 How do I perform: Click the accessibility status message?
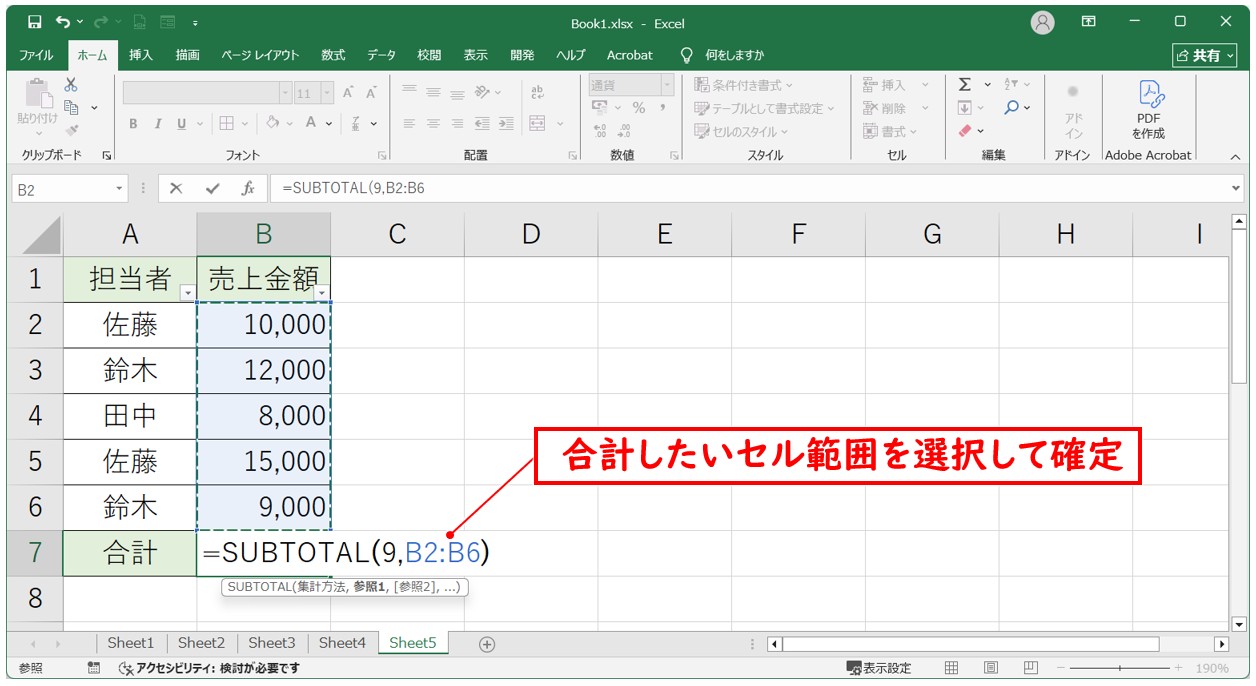pyautogui.click(x=209, y=668)
